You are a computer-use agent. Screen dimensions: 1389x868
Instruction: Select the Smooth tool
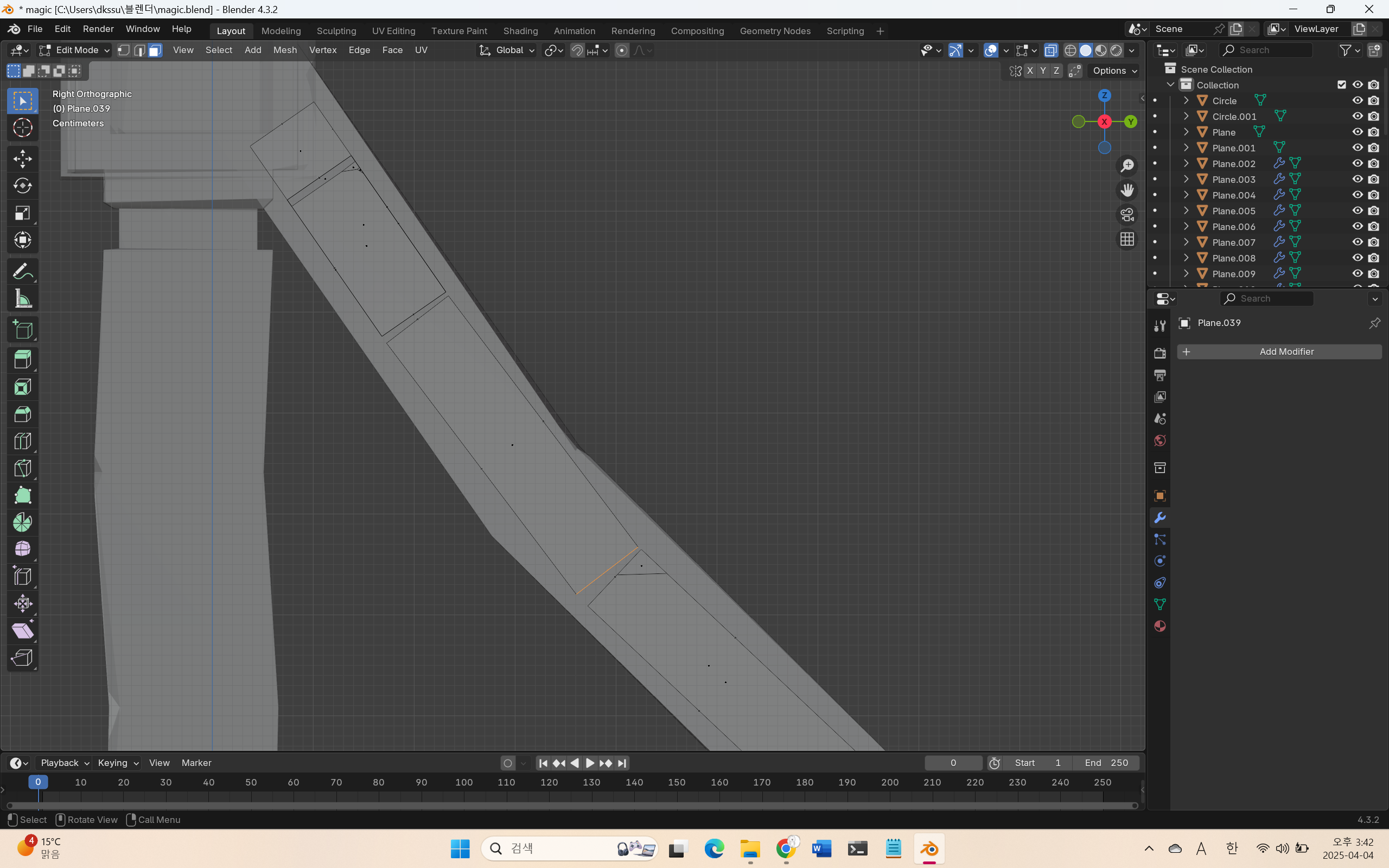[22, 550]
